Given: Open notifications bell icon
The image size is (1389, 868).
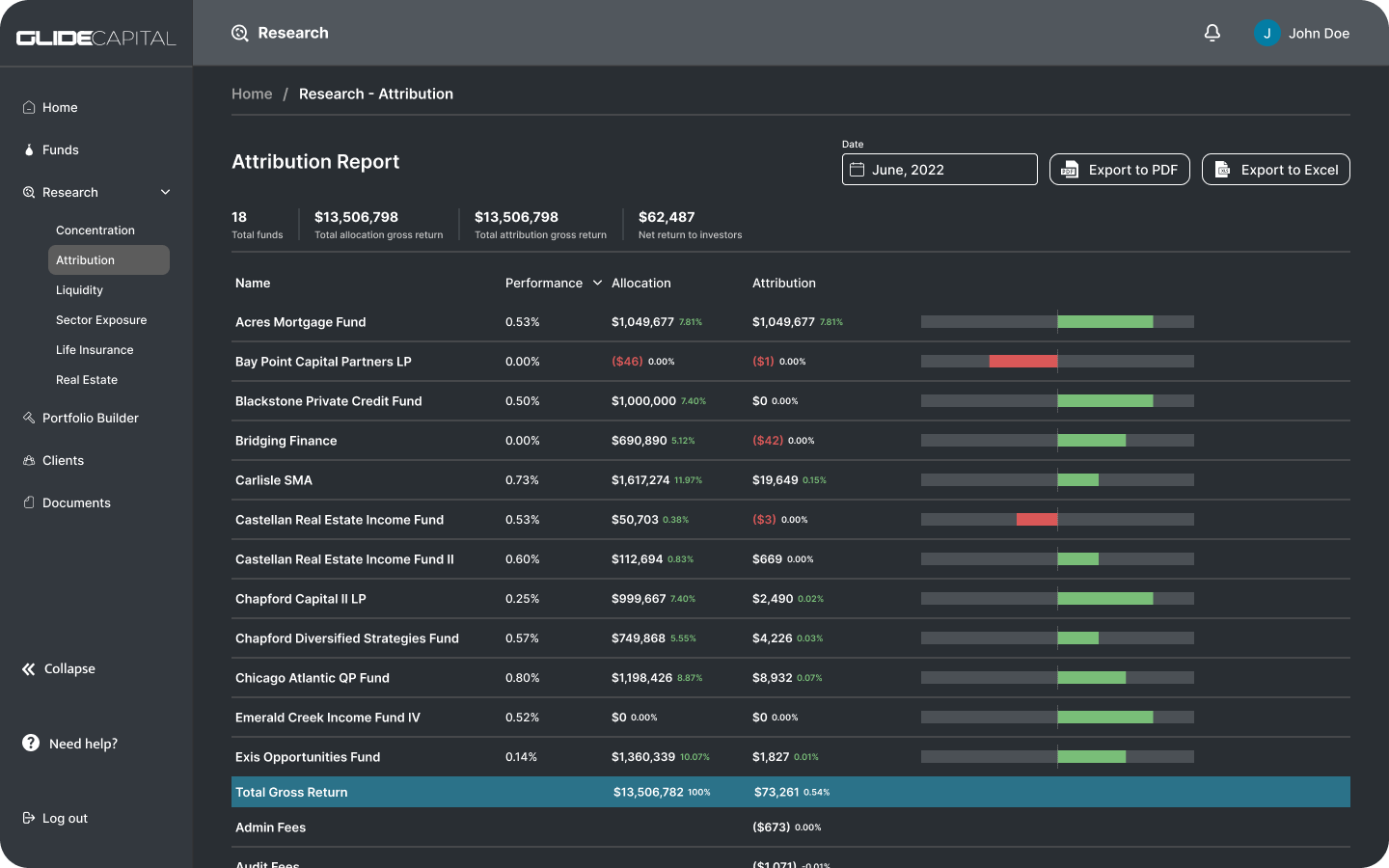Looking at the screenshot, I should 1212,33.
